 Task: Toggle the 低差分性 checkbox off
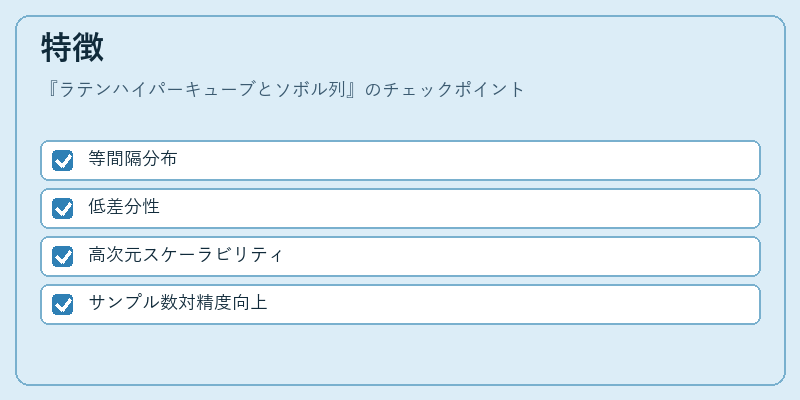coord(62,209)
